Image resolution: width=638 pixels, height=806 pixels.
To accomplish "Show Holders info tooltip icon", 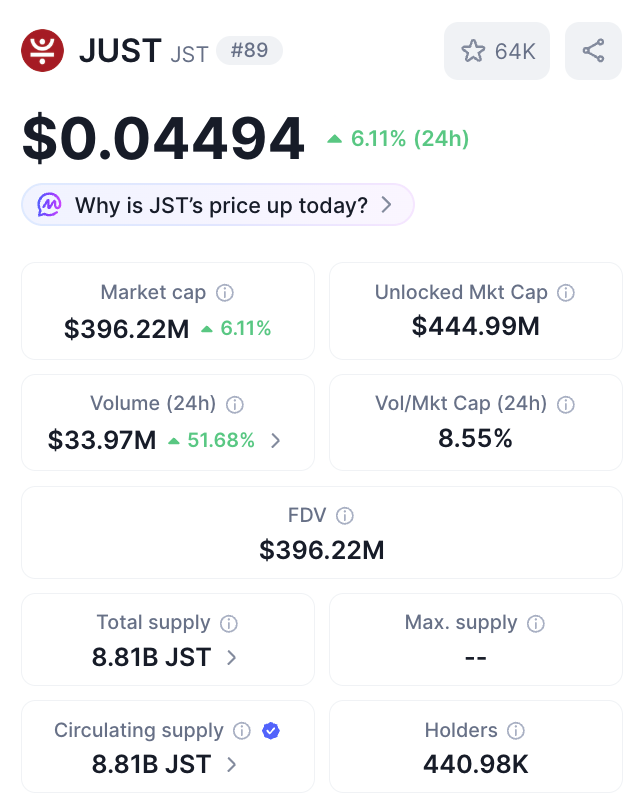I will tap(516, 731).
